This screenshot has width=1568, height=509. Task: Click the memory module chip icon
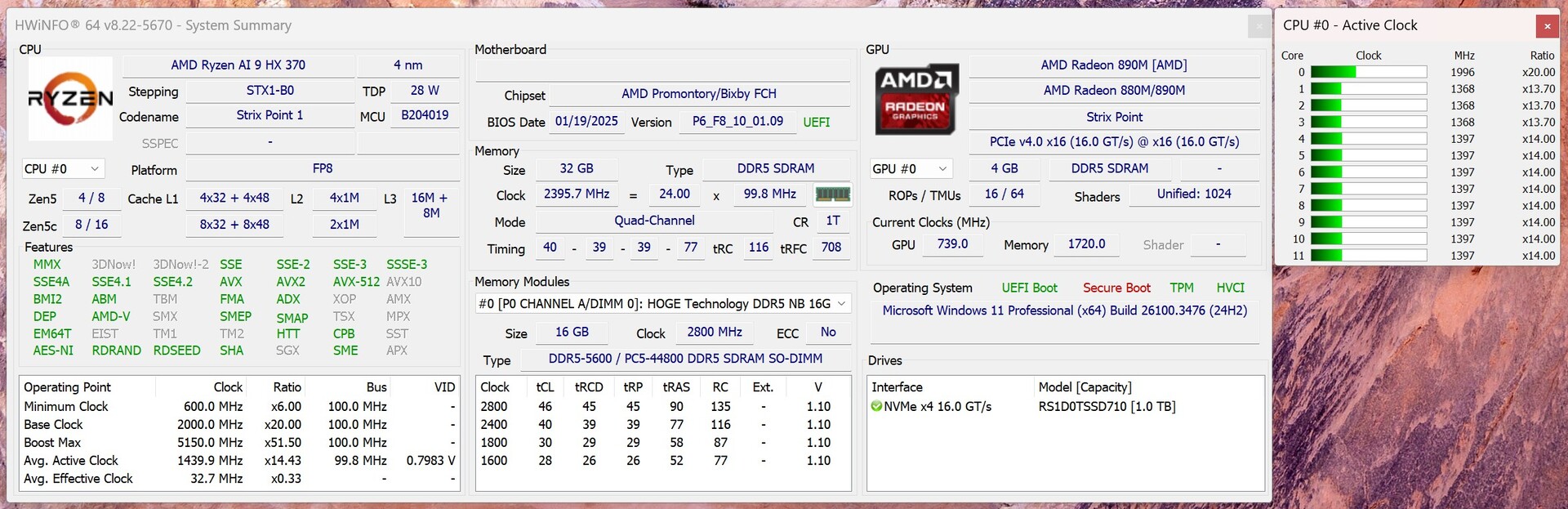pos(833,194)
